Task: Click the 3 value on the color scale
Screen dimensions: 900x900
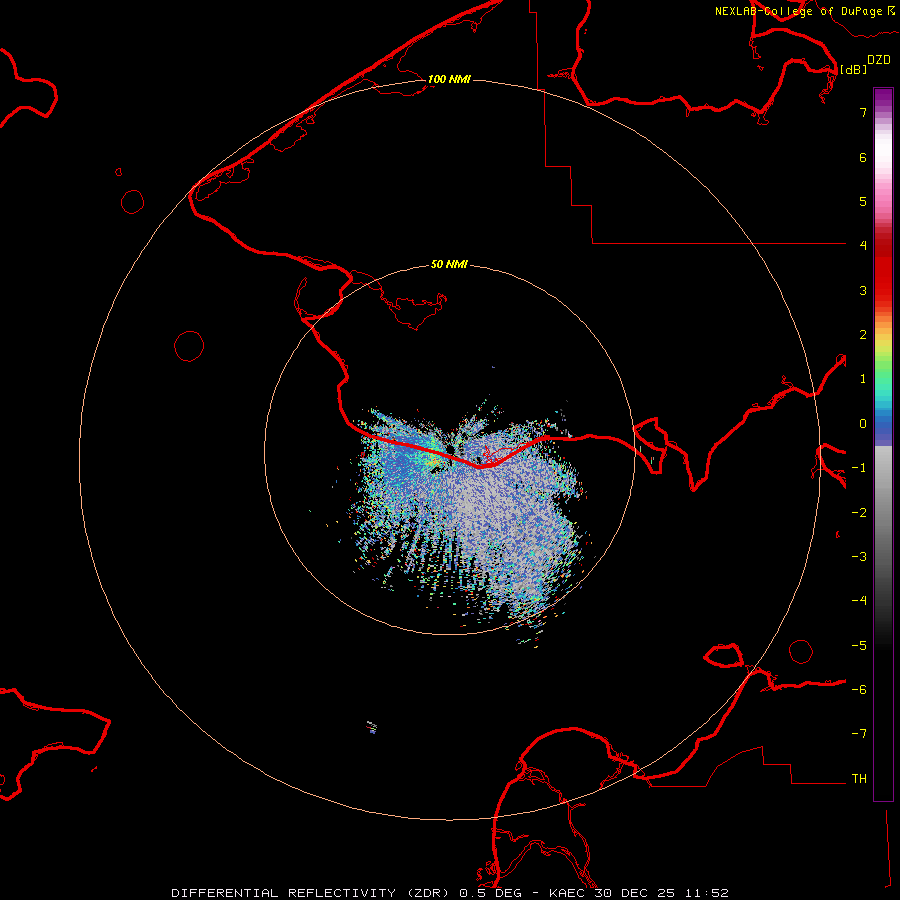Action: pos(863,290)
